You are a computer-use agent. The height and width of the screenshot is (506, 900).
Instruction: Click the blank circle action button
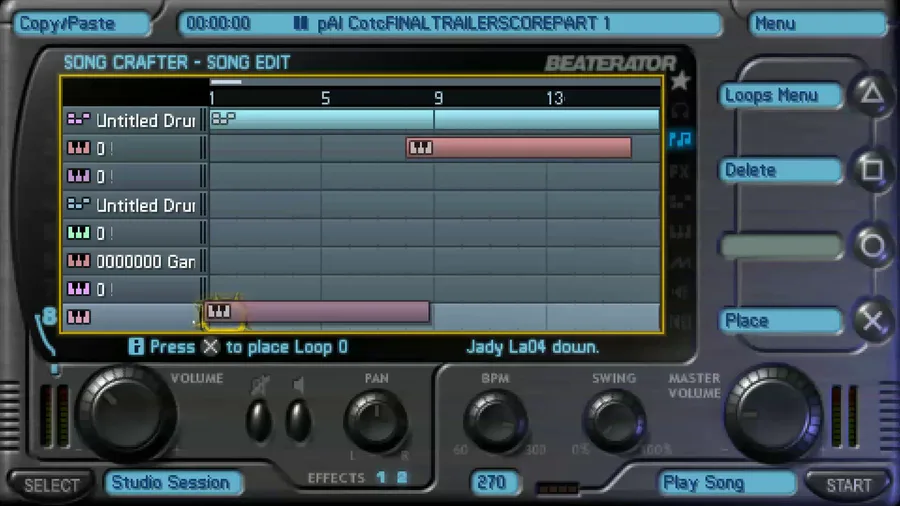pos(781,246)
